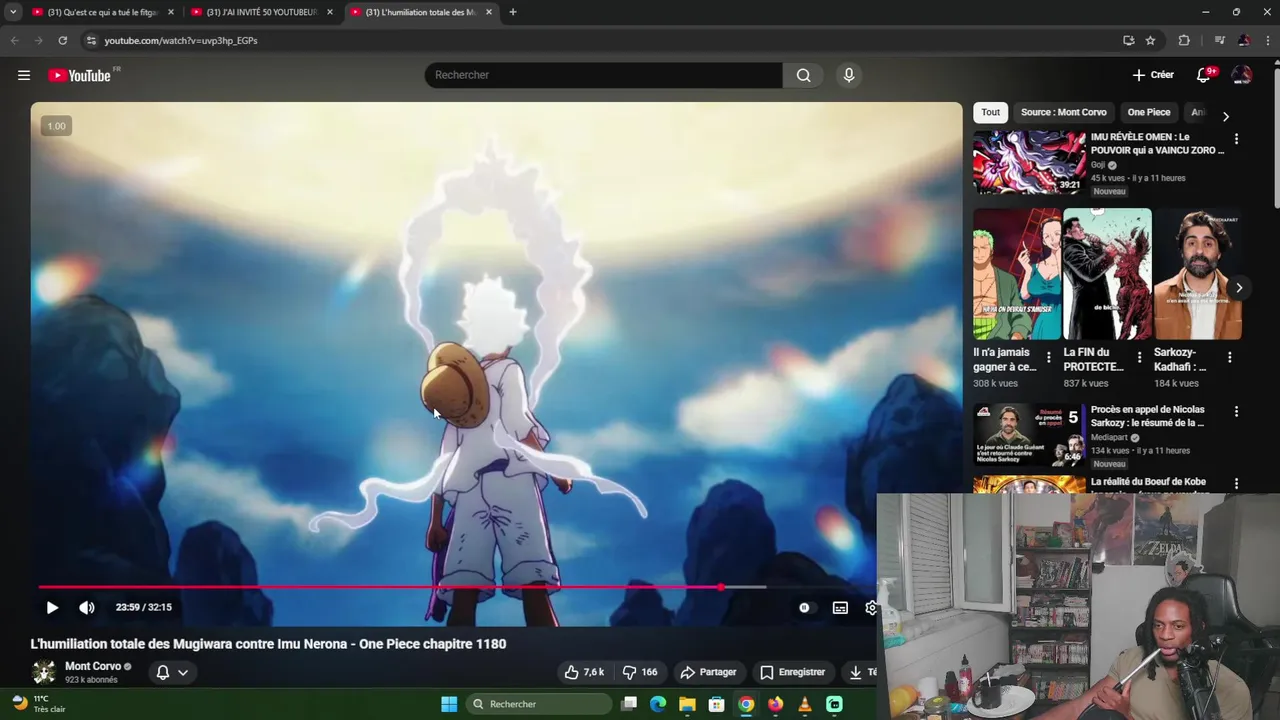Open the Chrome three-dot menu
Viewport: 1280px width, 720px height.
pyautogui.click(x=1268, y=40)
